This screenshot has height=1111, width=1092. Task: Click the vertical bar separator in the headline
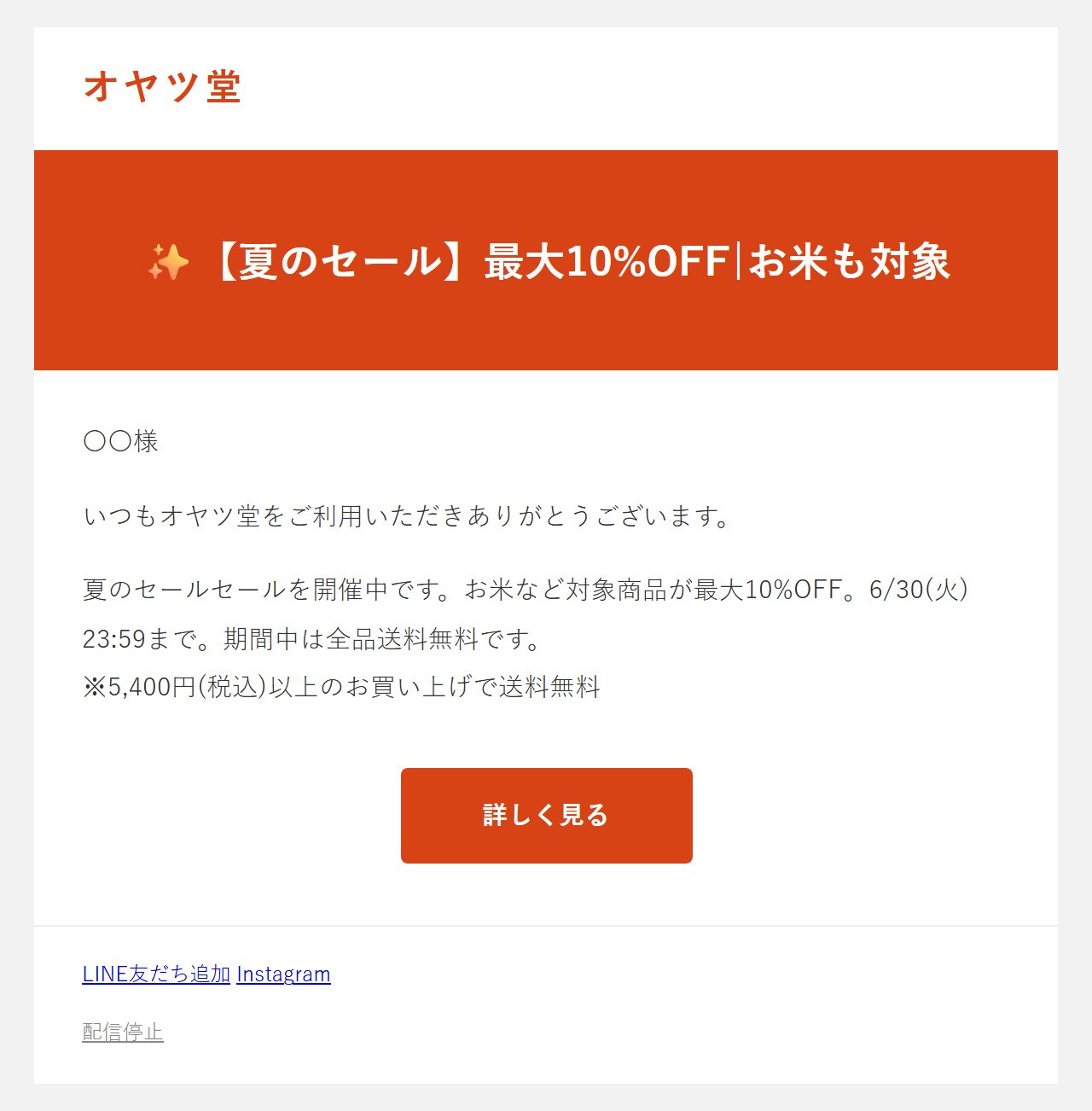point(739,261)
